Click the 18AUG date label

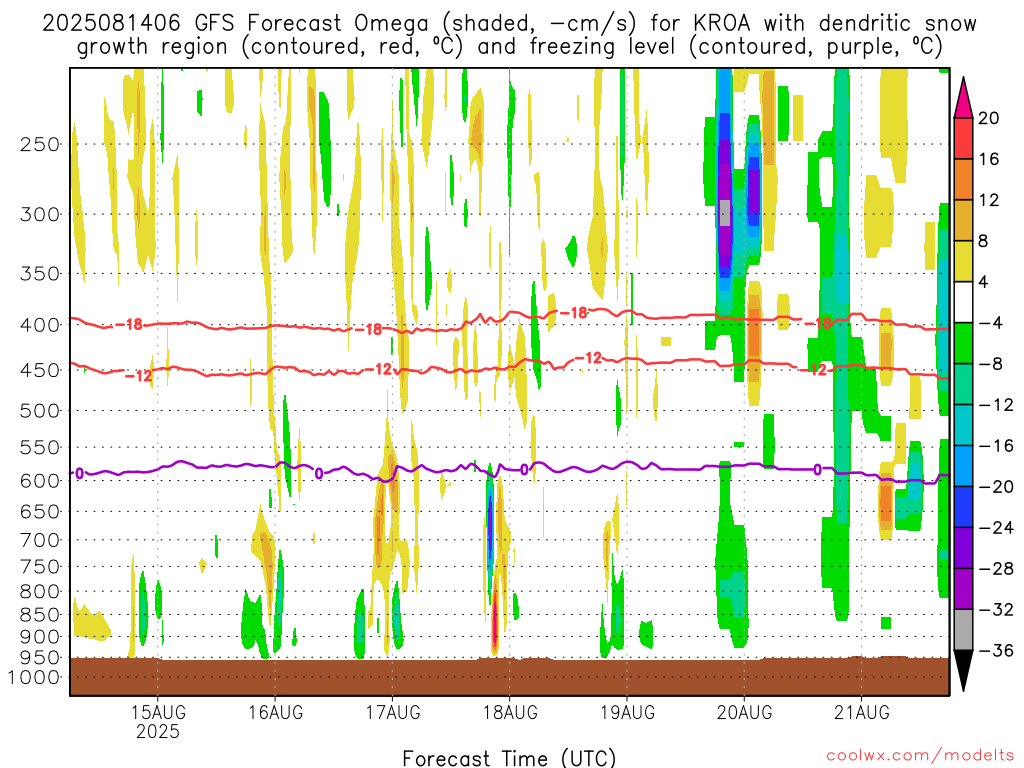(x=510, y=712)
